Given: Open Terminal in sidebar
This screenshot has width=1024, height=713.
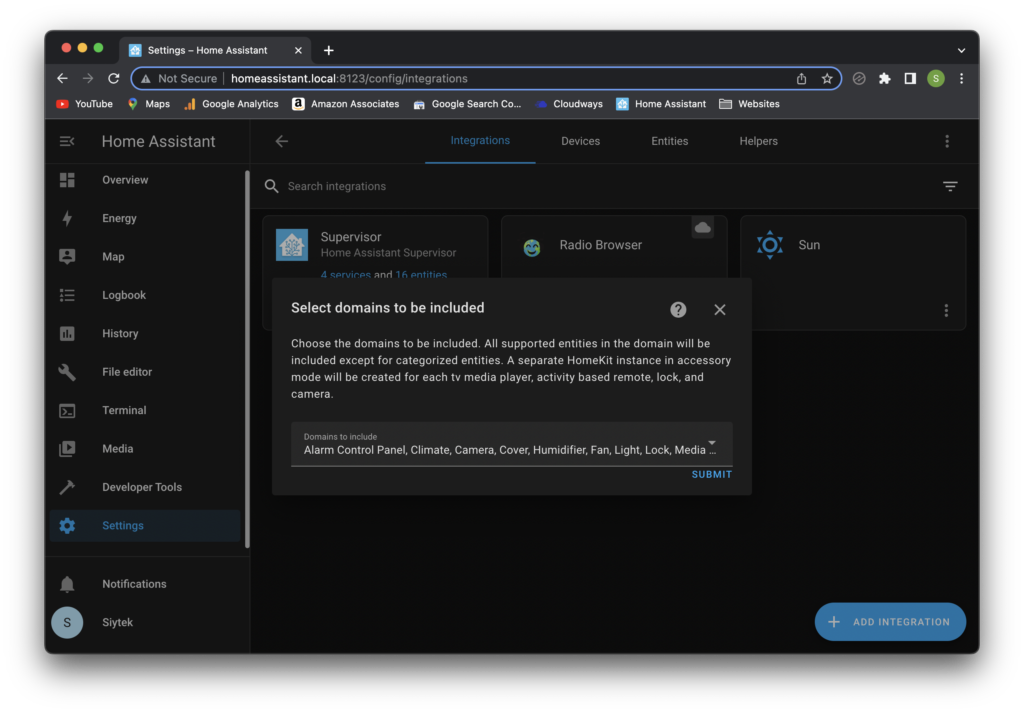Looking at the screenshot, I should (x=145, y=411).
